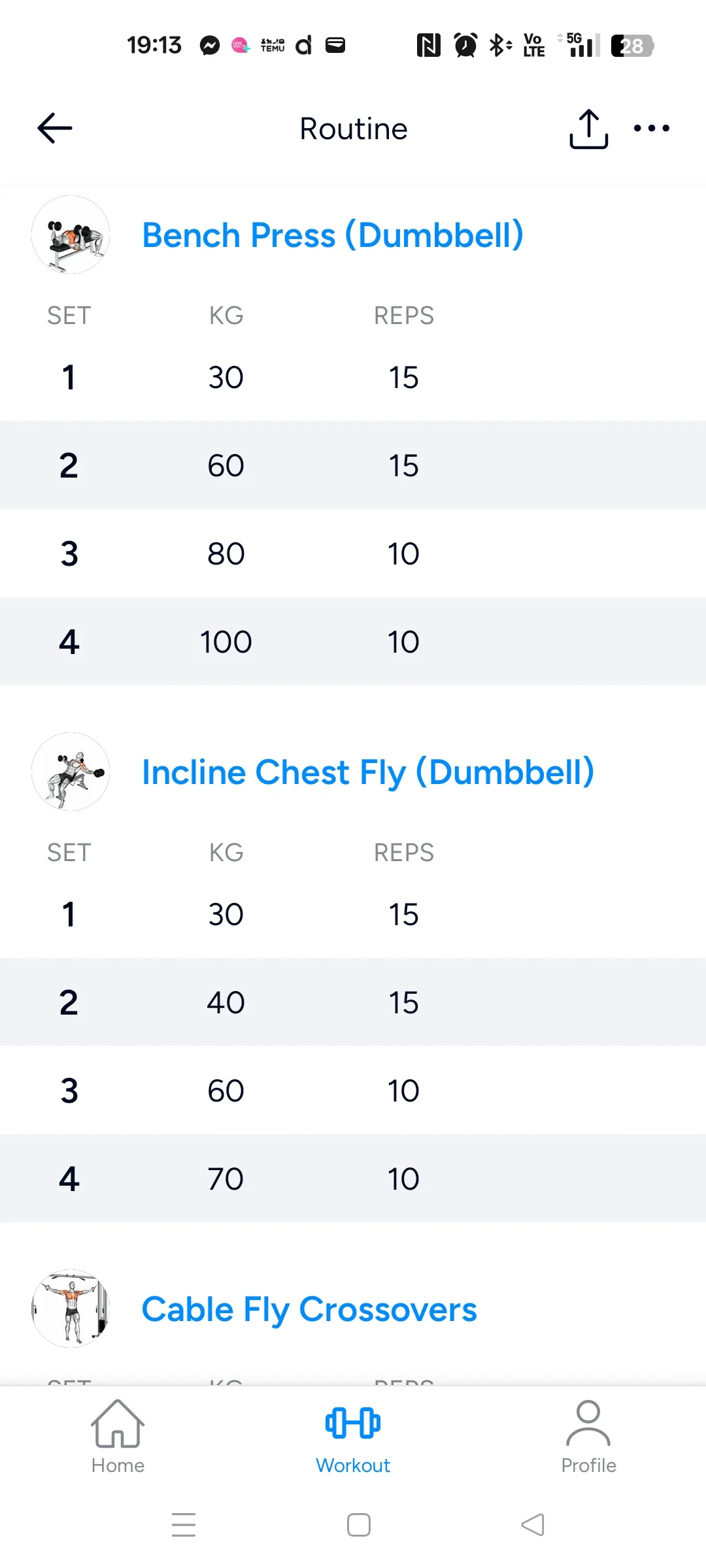Select the 70 kg Incline Fly set
The height and width of the screenshot is (1568, 706).
(353, 1179)
